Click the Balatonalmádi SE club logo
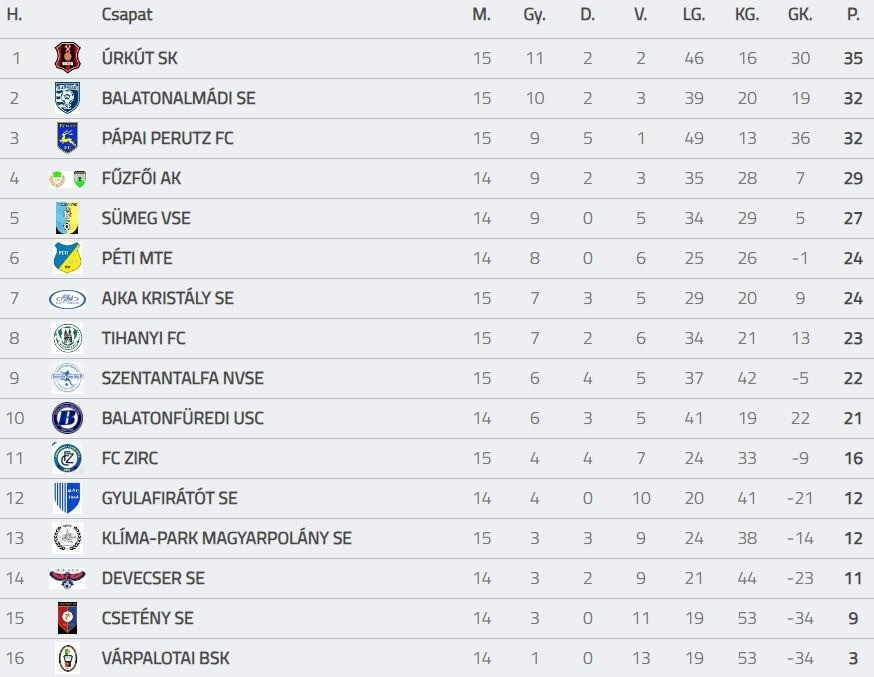The height and width of the screenshot is (677, 874). 67,98
